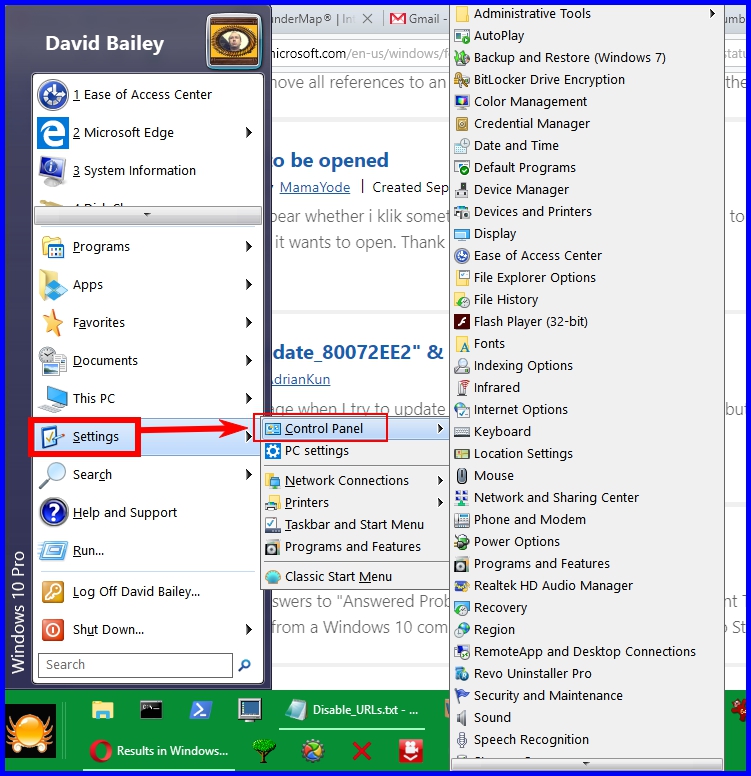Viewport: 751px width, 776px height.
Task: Open Mouse settings
Action: click(587, 476)
